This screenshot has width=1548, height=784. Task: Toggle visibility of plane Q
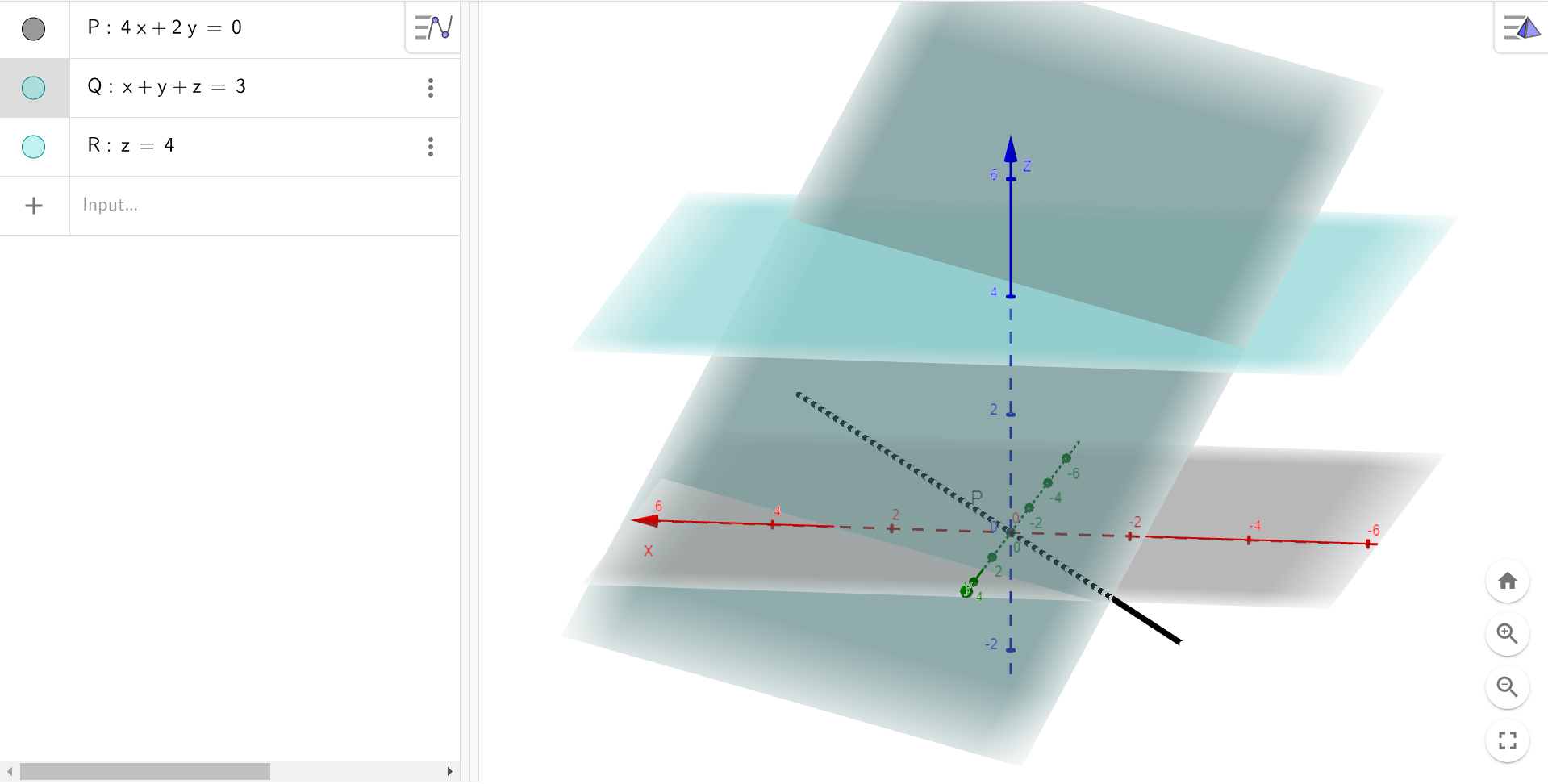coord(34,88)
